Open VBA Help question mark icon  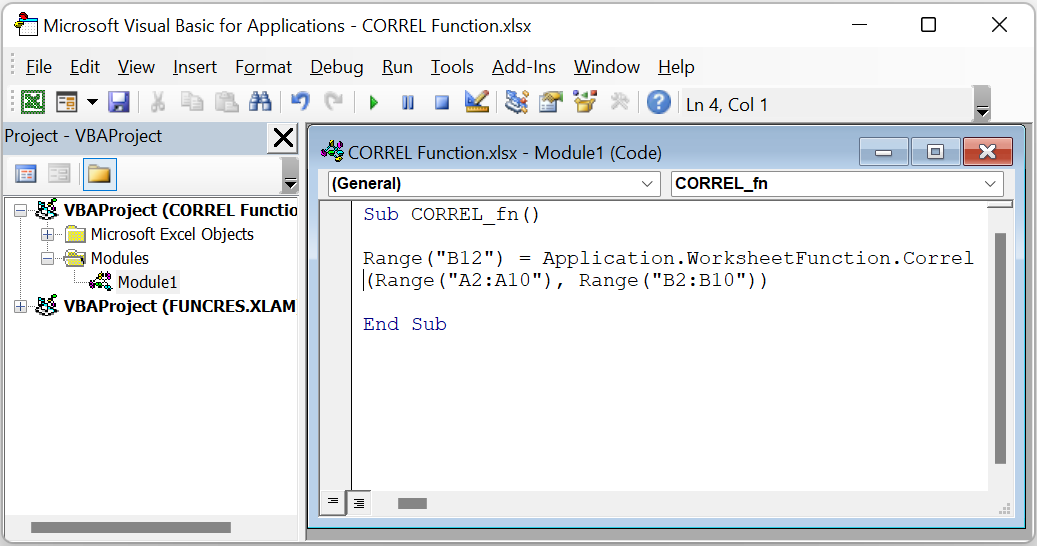(x=659, y=102)
